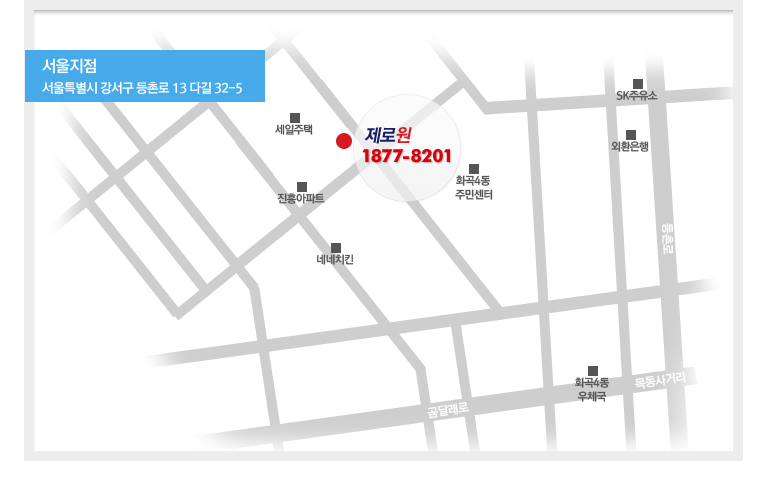The image size is (765, 482).
Task: Click the 네네치킨 square map marker
Action: 336,248
